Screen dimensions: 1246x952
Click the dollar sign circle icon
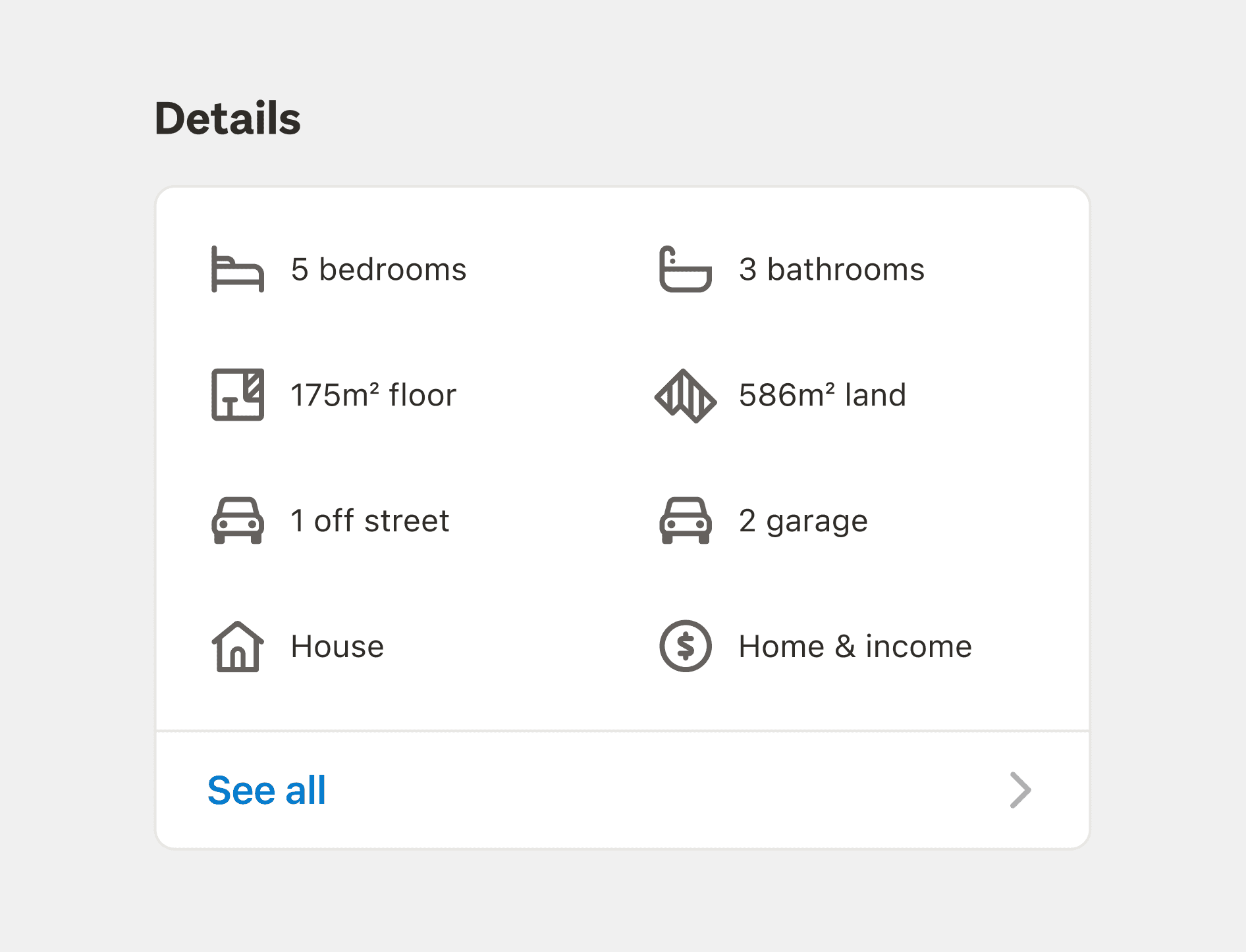click(686, 646)
